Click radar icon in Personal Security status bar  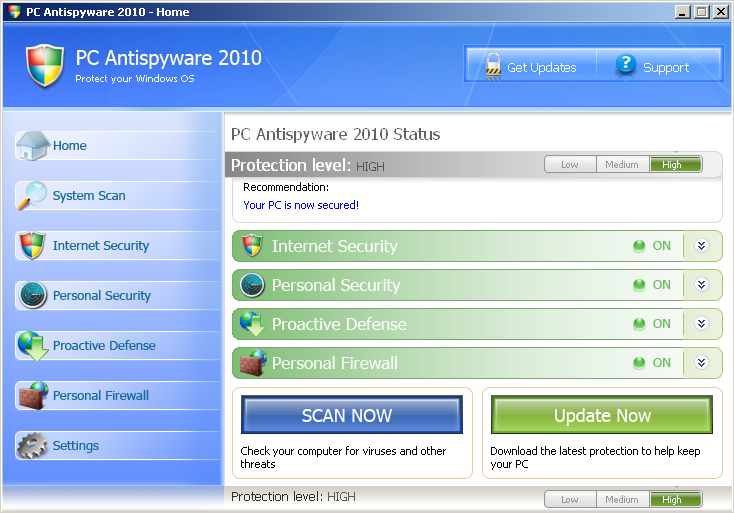click(x=252, y=285)
